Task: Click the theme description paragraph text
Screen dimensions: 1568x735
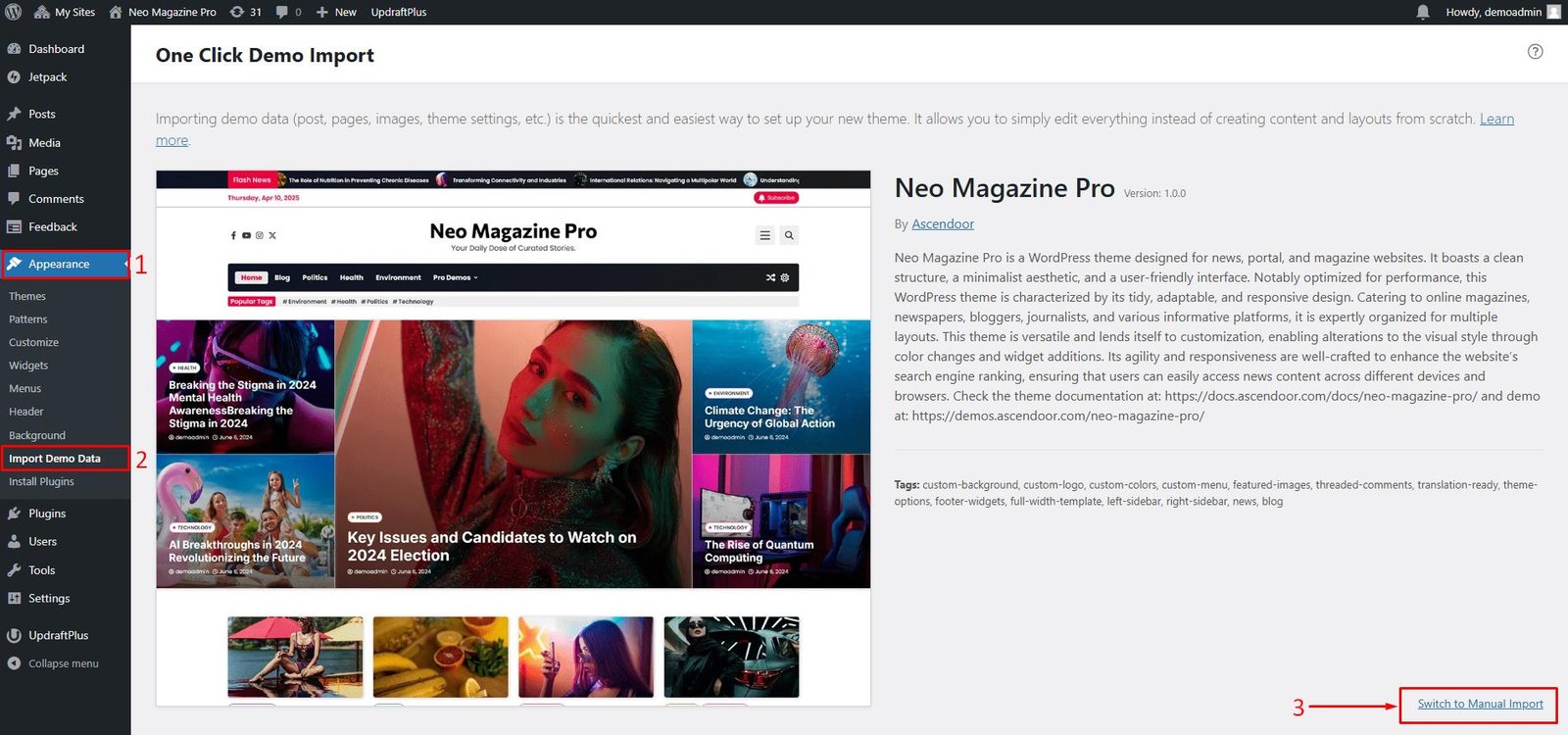Action: coord(1217,336)
